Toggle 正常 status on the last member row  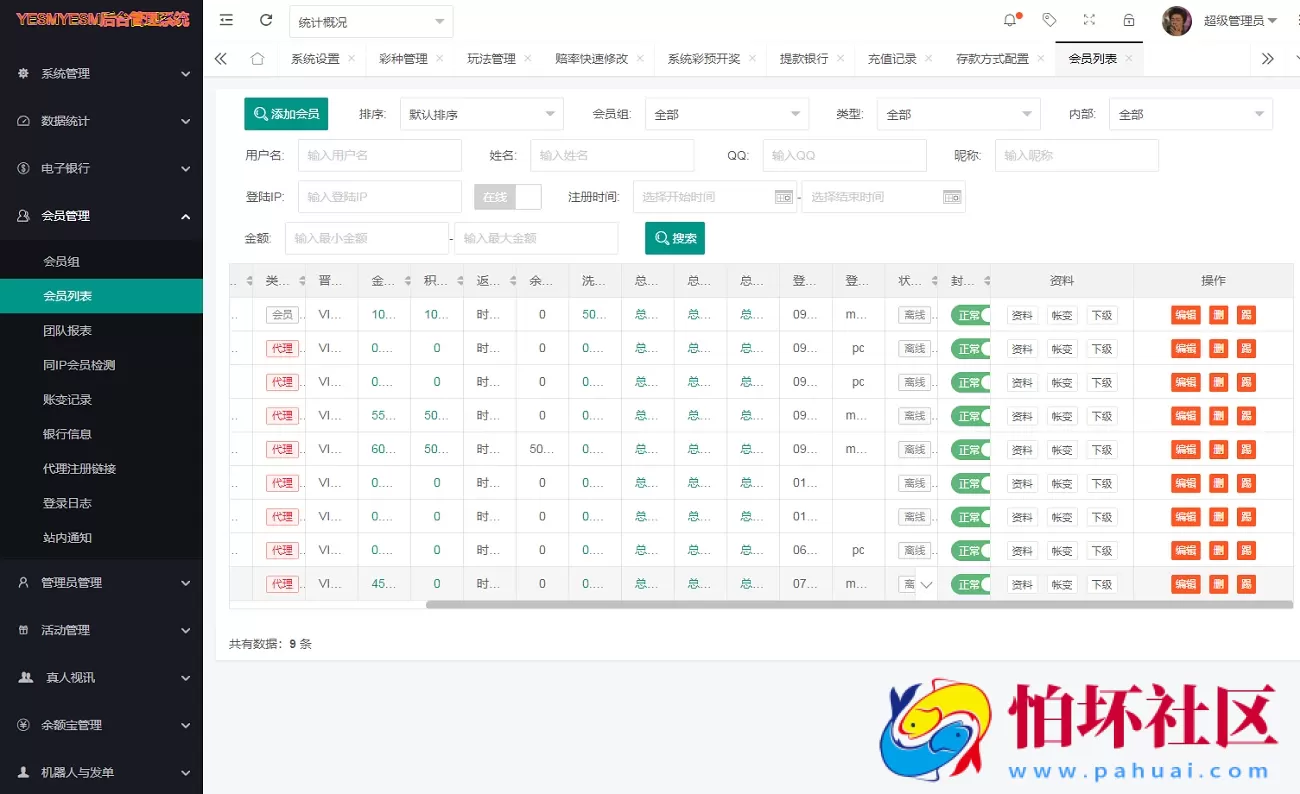tap(971, 583)
